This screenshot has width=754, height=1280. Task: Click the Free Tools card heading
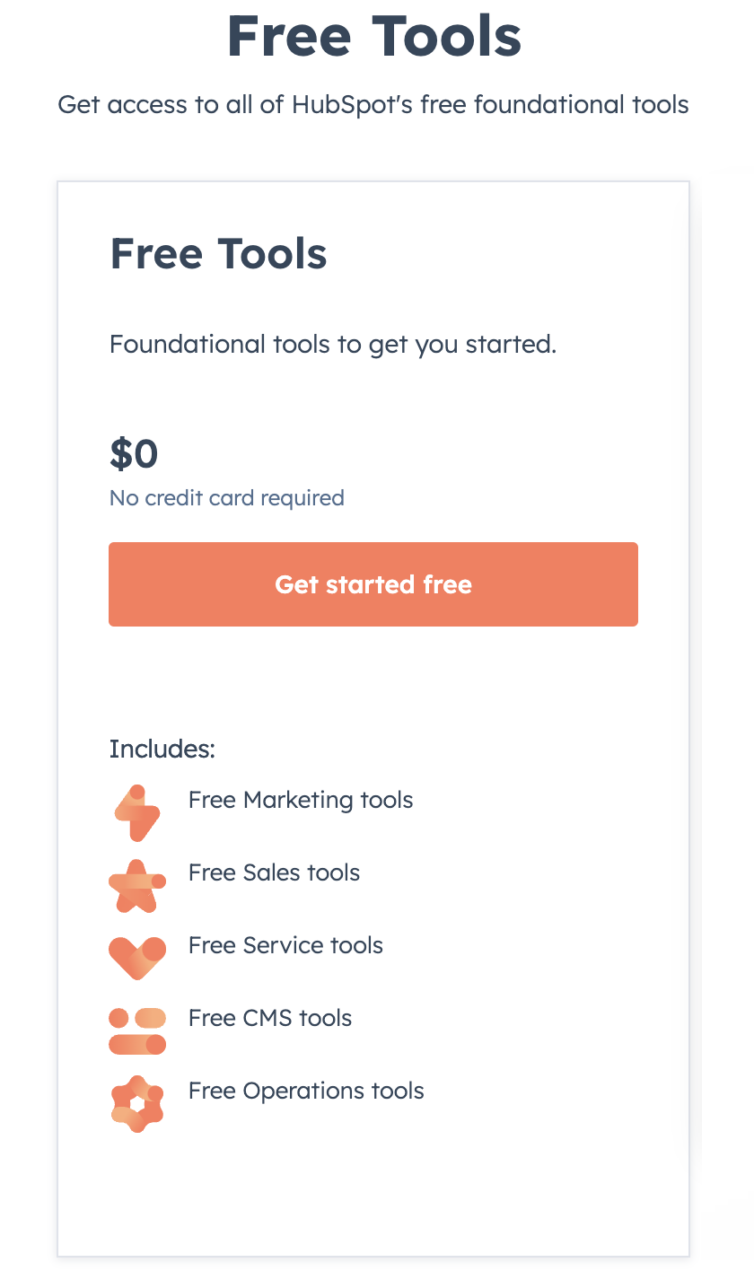(218, 254)
